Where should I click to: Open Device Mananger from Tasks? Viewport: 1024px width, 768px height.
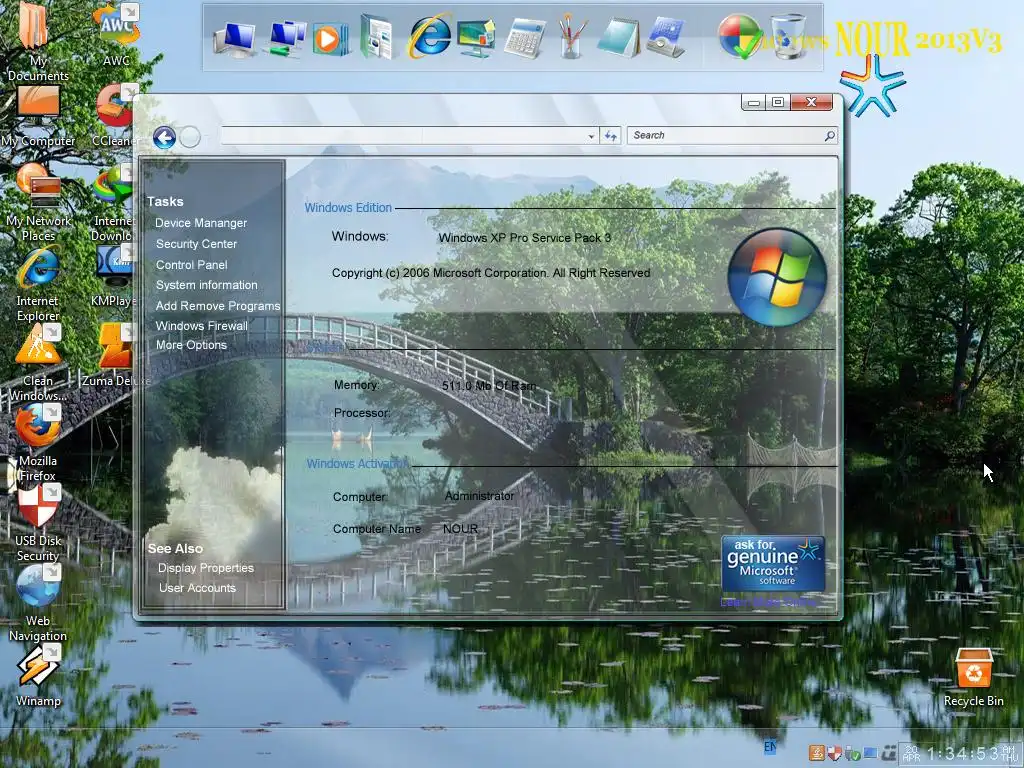click(201, 223)
